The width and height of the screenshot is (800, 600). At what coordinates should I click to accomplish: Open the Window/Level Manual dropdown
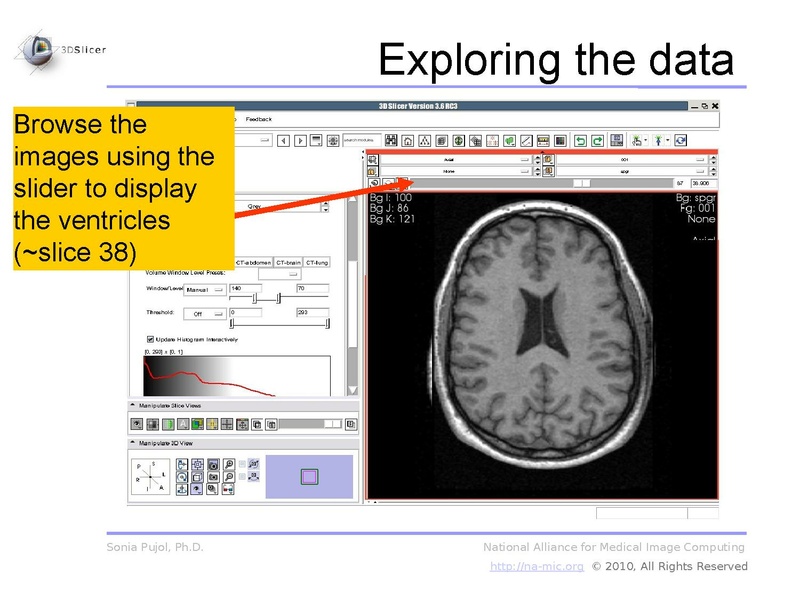point(203,289)
